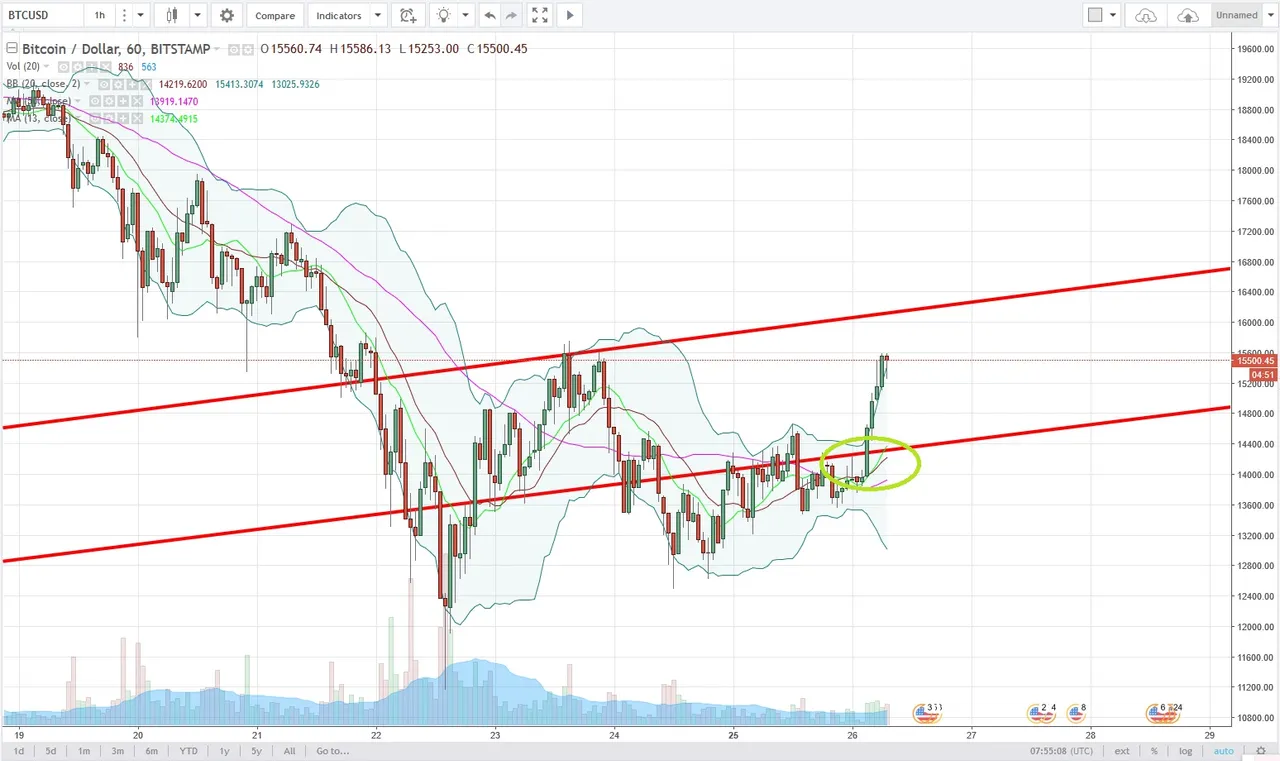
Task: Click the candlestick chart style icon
Action: [172, 15]
